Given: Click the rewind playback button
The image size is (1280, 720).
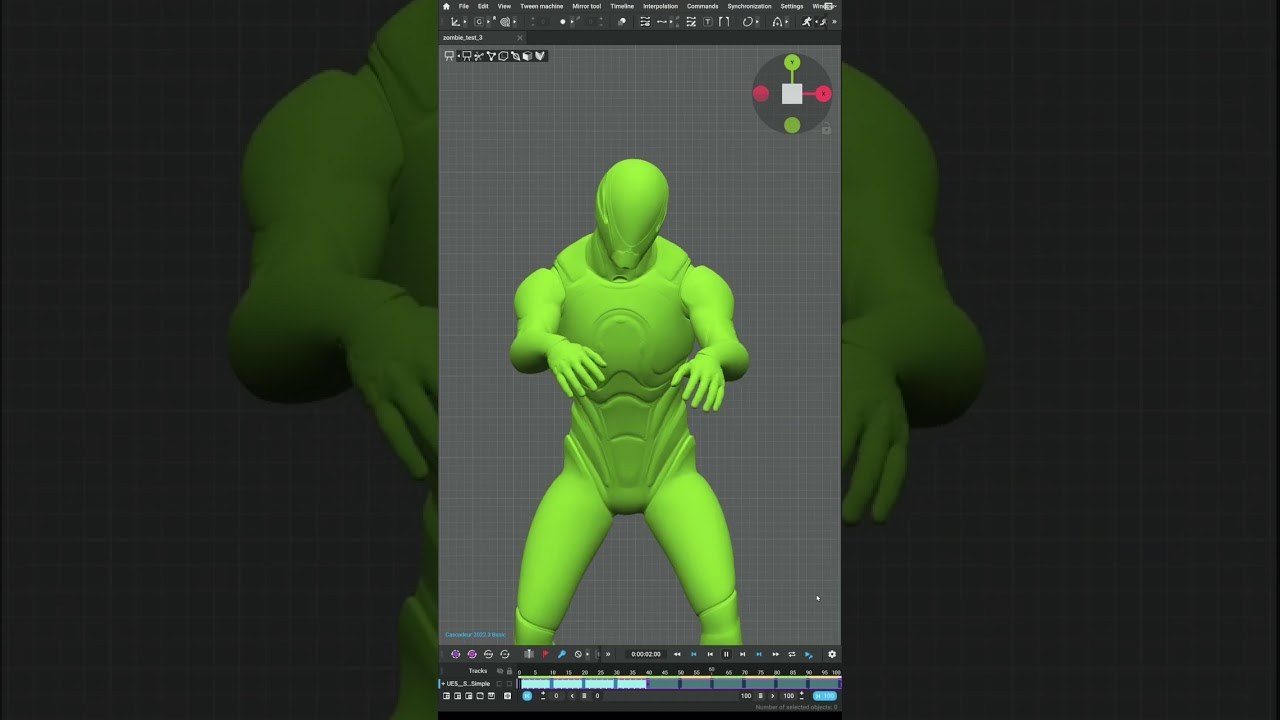Looking at the screenshot, I should coord(677,654).
